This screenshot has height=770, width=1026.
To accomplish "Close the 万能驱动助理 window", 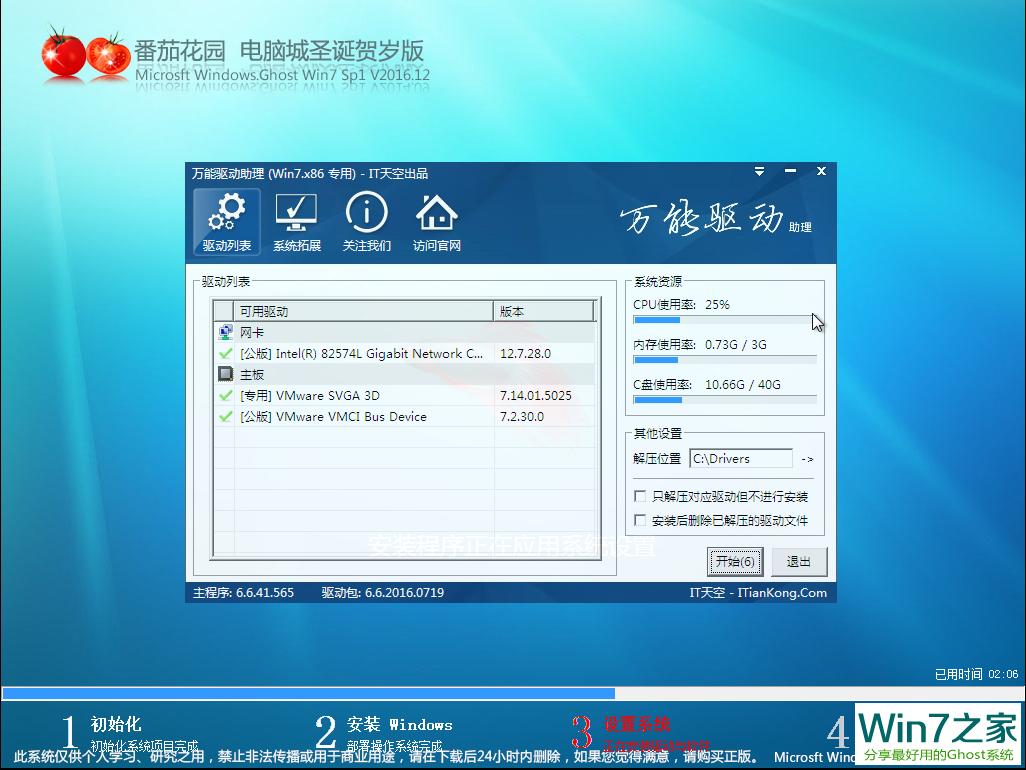I will pos(821,171).
